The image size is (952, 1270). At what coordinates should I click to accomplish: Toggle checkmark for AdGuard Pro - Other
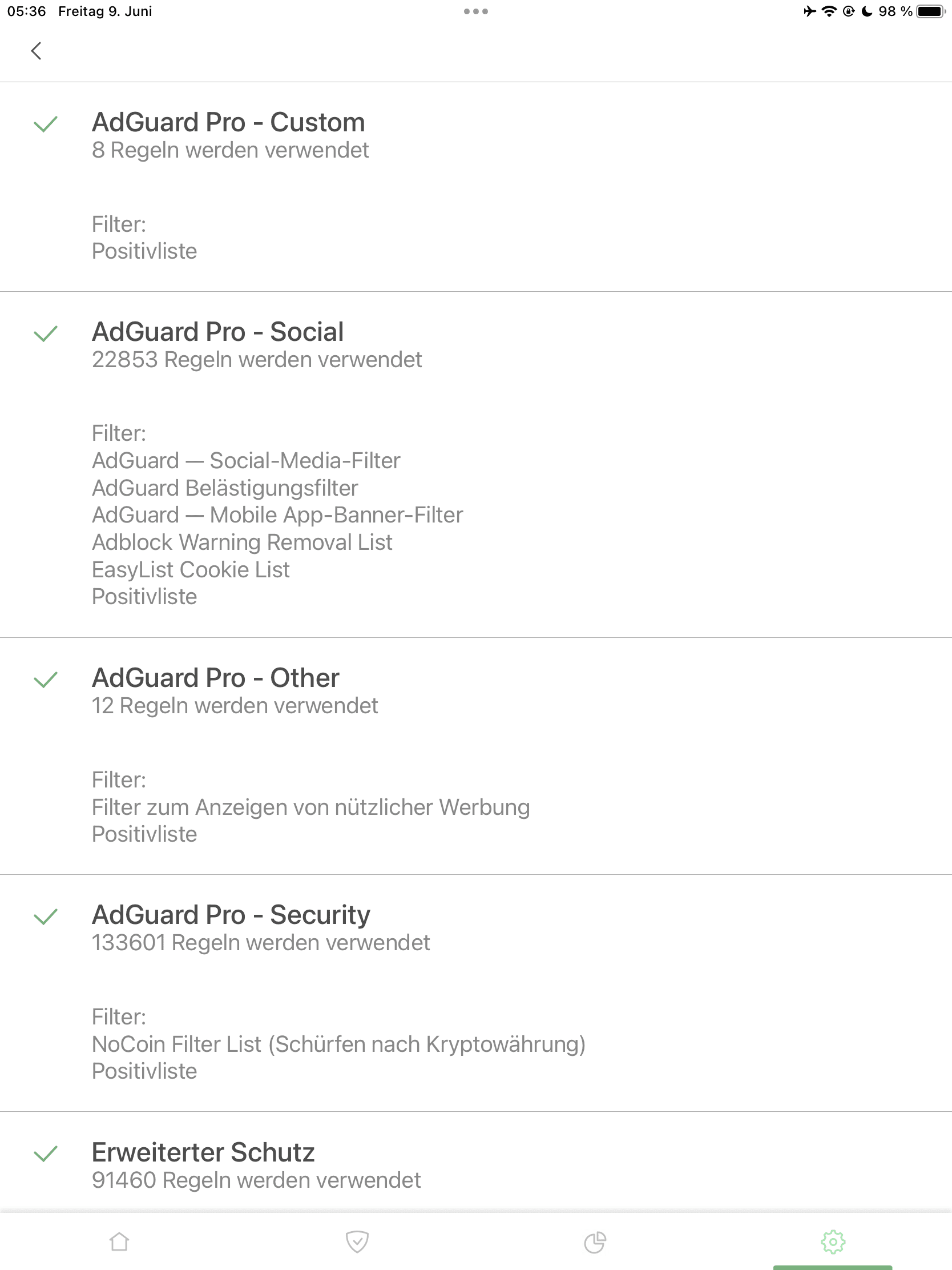pos(46,680)
